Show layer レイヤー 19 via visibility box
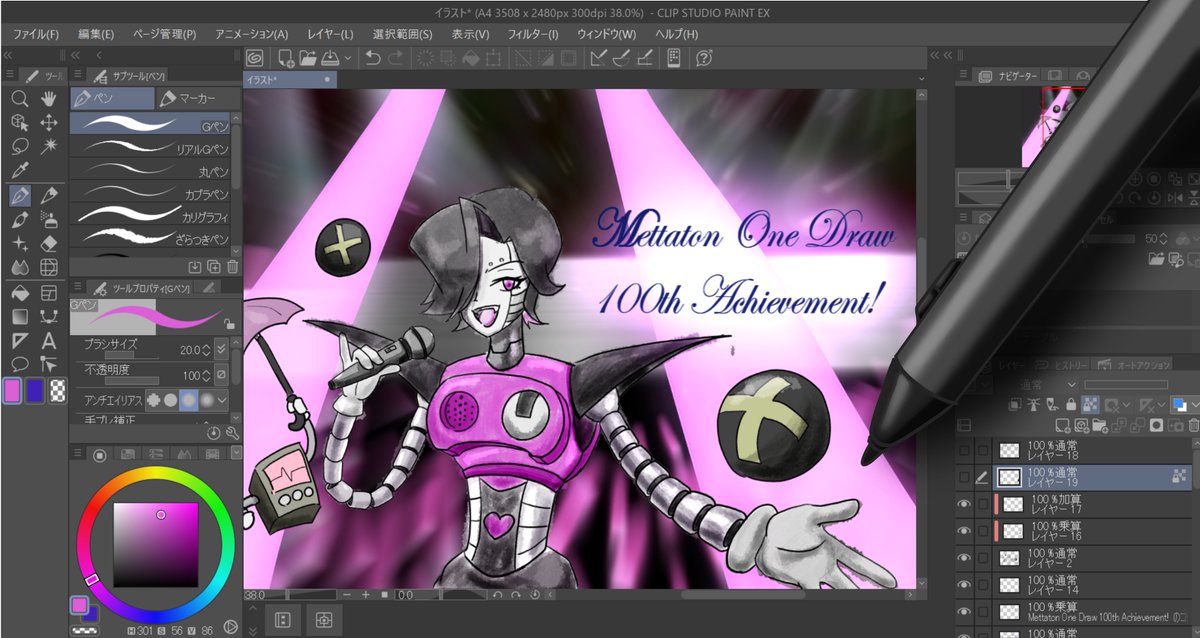The width and height of the screenshot is (1200, 638). 964,478
